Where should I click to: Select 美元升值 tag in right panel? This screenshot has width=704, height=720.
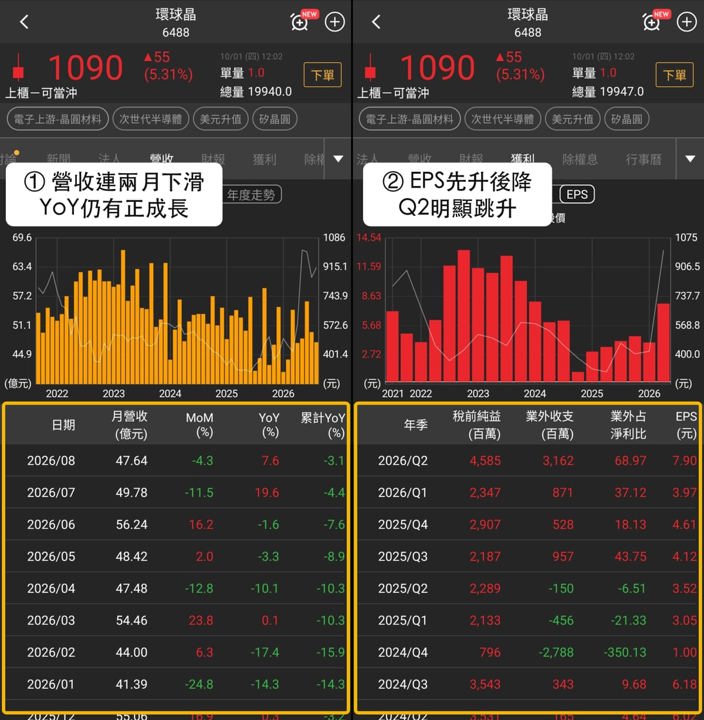pos(573,119)
